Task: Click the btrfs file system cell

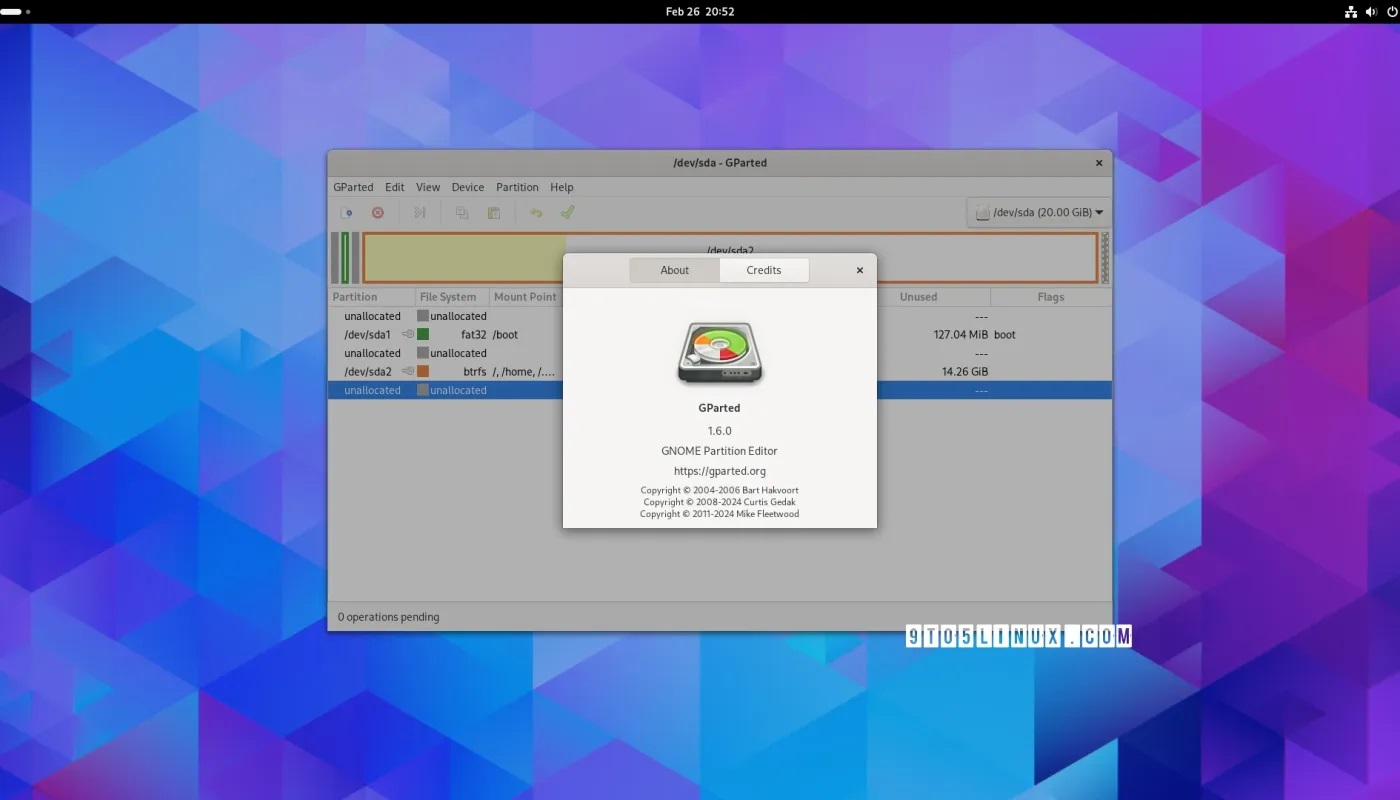Action: 474,372
